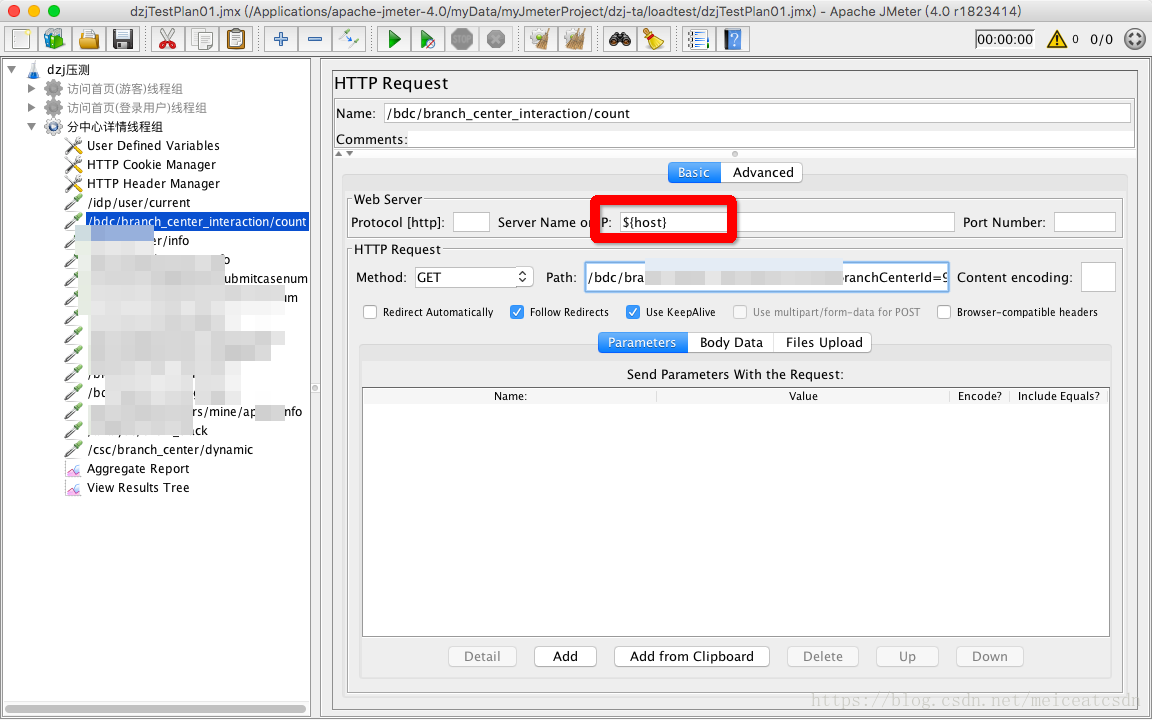Click the Add parameter button

coord(565,656)
